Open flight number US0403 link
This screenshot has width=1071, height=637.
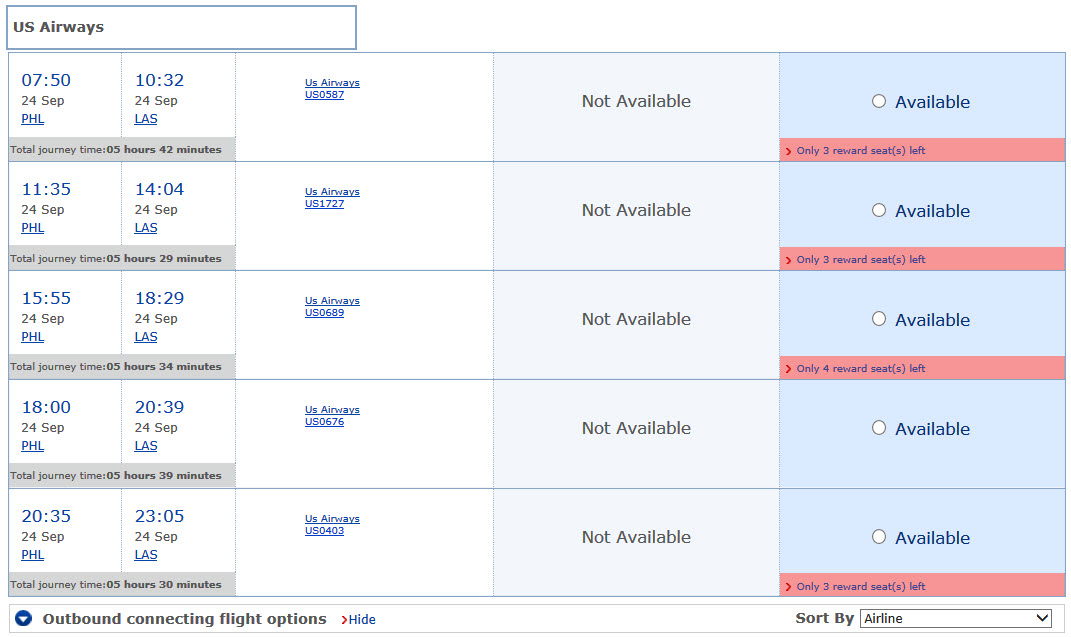pyautogui.click(x=324, y=530)
